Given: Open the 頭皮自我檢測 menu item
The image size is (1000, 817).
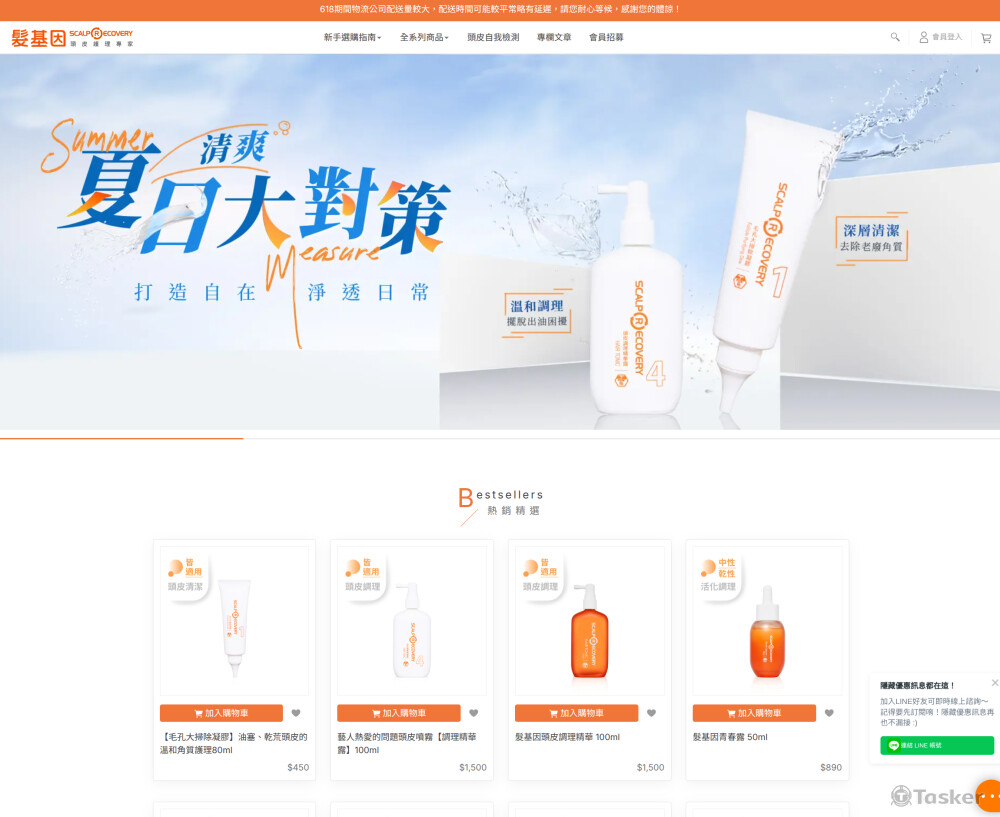Looking at the screenshot, I should [x=493, y=37].
